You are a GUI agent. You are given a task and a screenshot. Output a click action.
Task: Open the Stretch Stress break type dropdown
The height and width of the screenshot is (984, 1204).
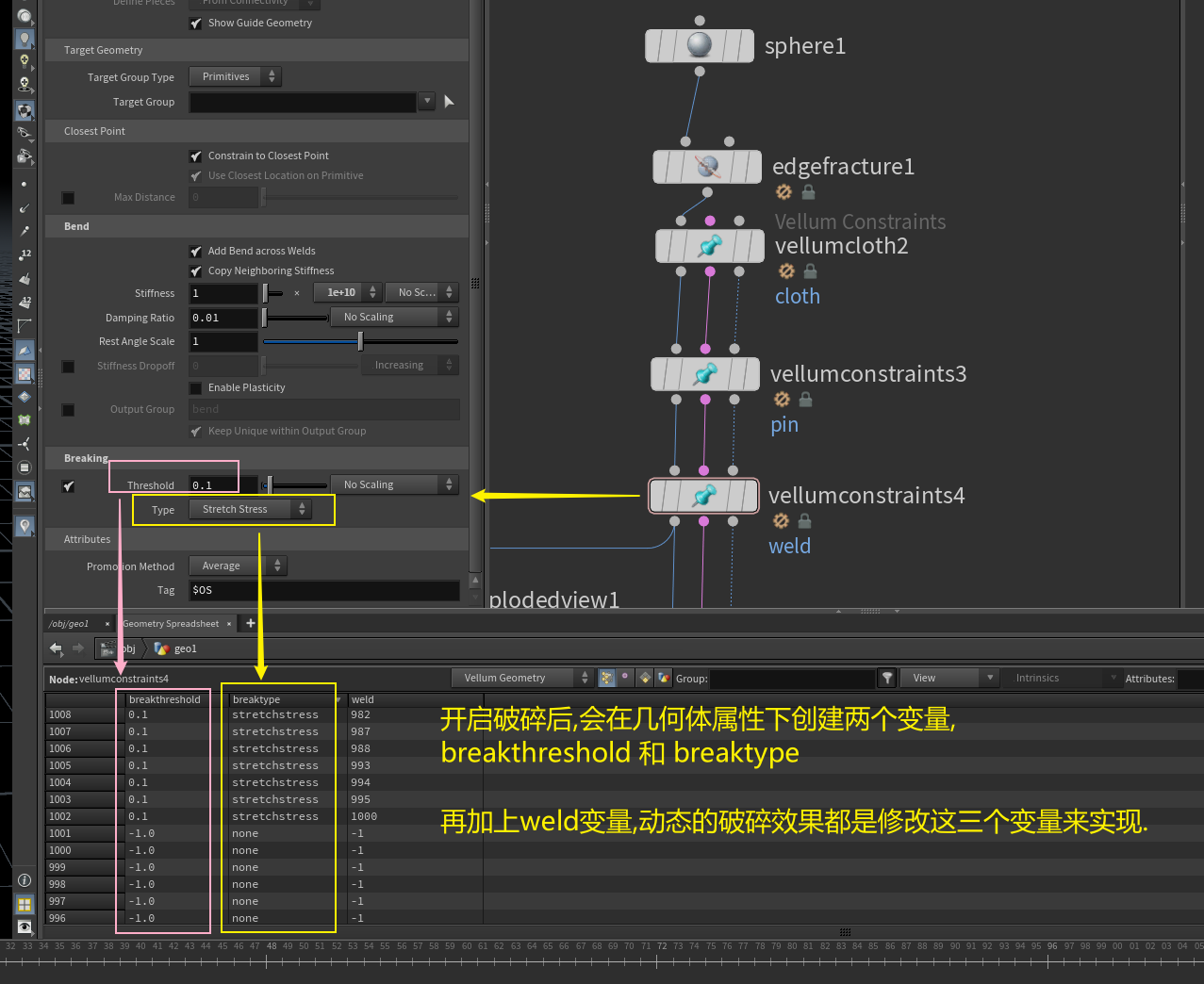point(250,510)
